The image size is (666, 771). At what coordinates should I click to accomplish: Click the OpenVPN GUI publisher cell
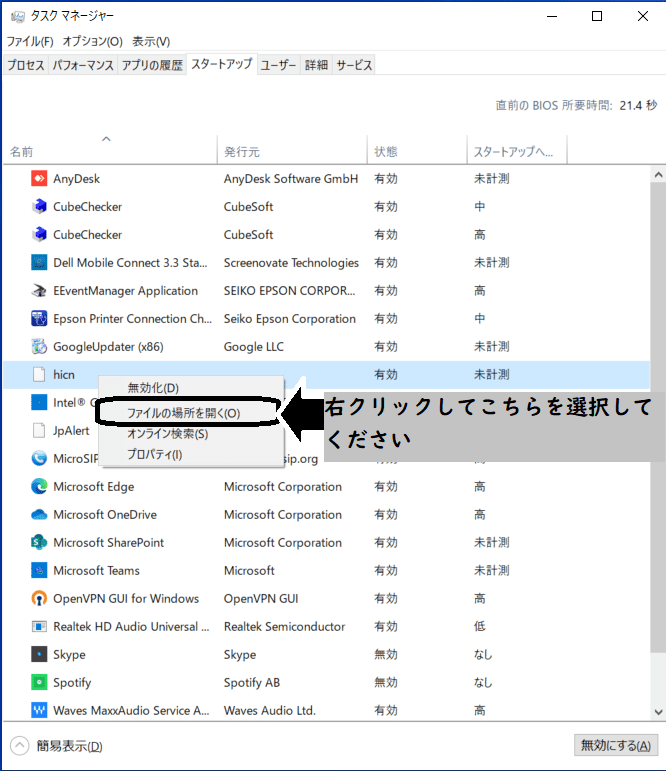(261, 598)
